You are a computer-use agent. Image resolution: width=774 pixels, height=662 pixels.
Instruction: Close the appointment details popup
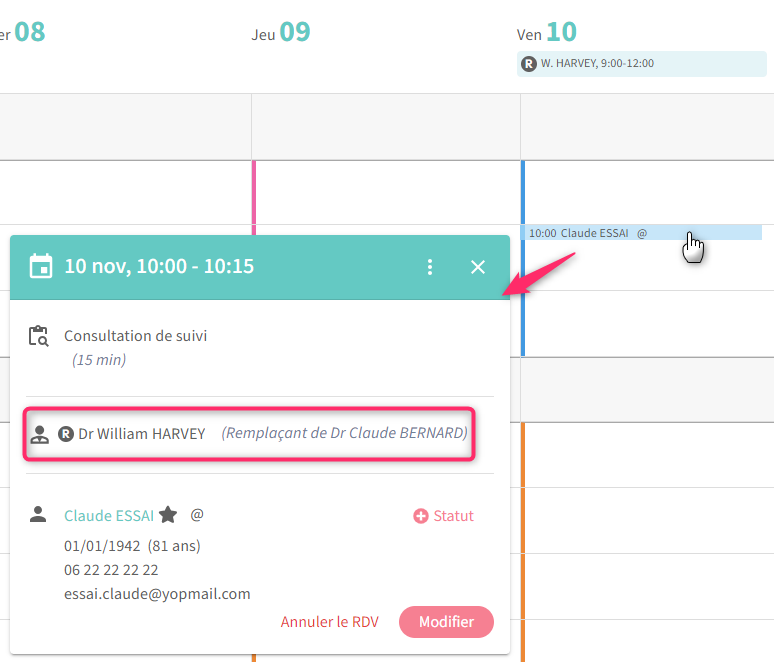(x=478, y=267)
